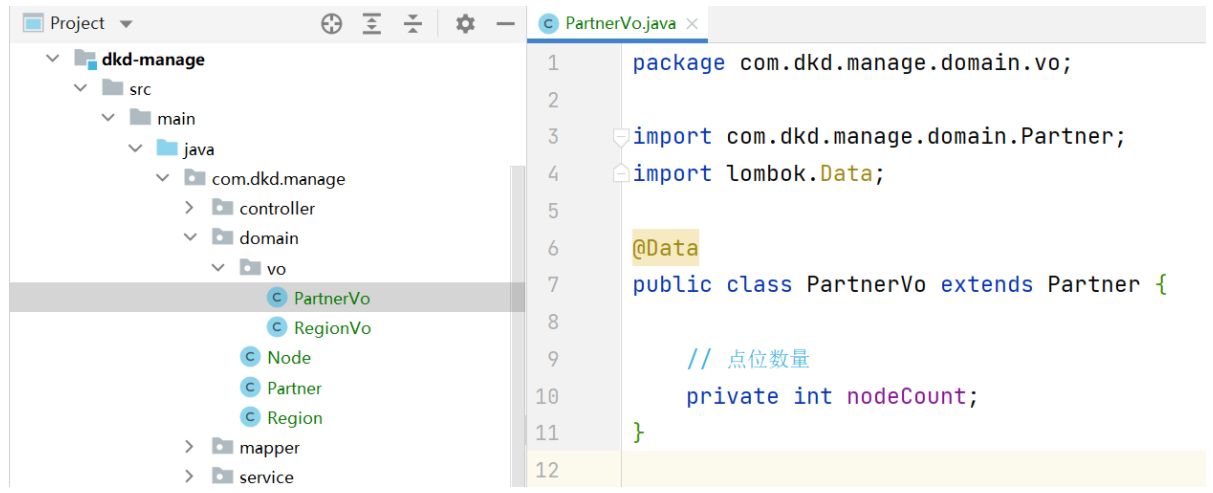Viewport: 1213px width, 493px height.
Task: Click the package declaration on line 1
Action: click(x=852, y=63)
